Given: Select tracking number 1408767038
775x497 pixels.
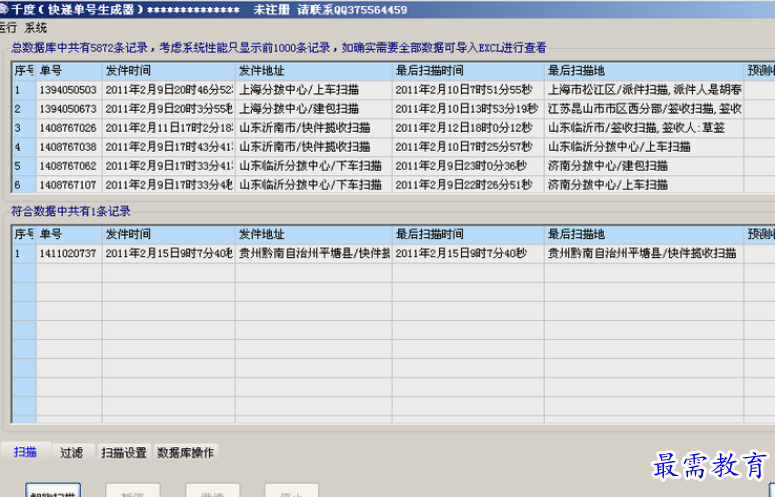Looking at the screenshot, I should (69, 147).
